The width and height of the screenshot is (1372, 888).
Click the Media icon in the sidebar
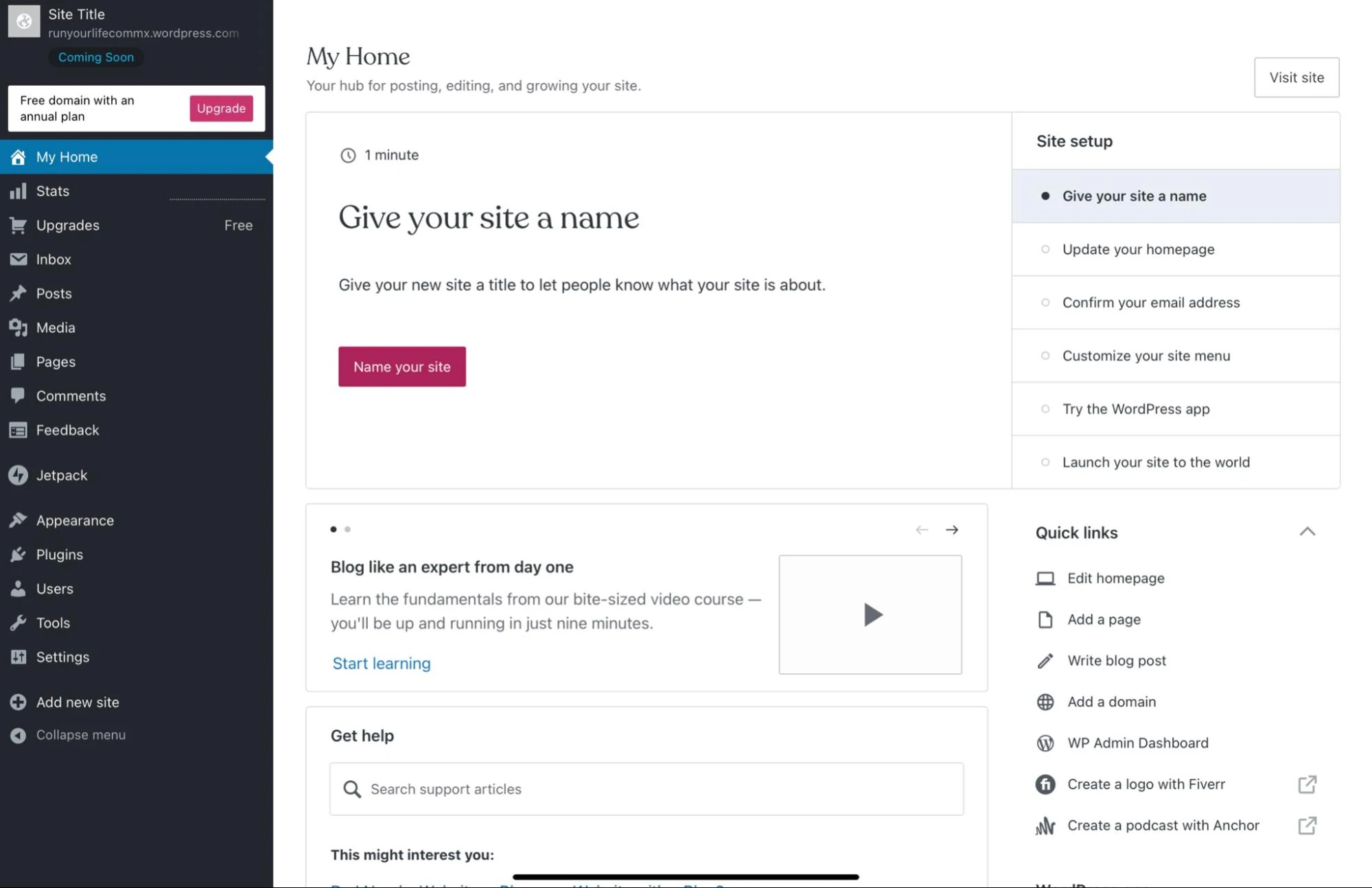(18, 327)
